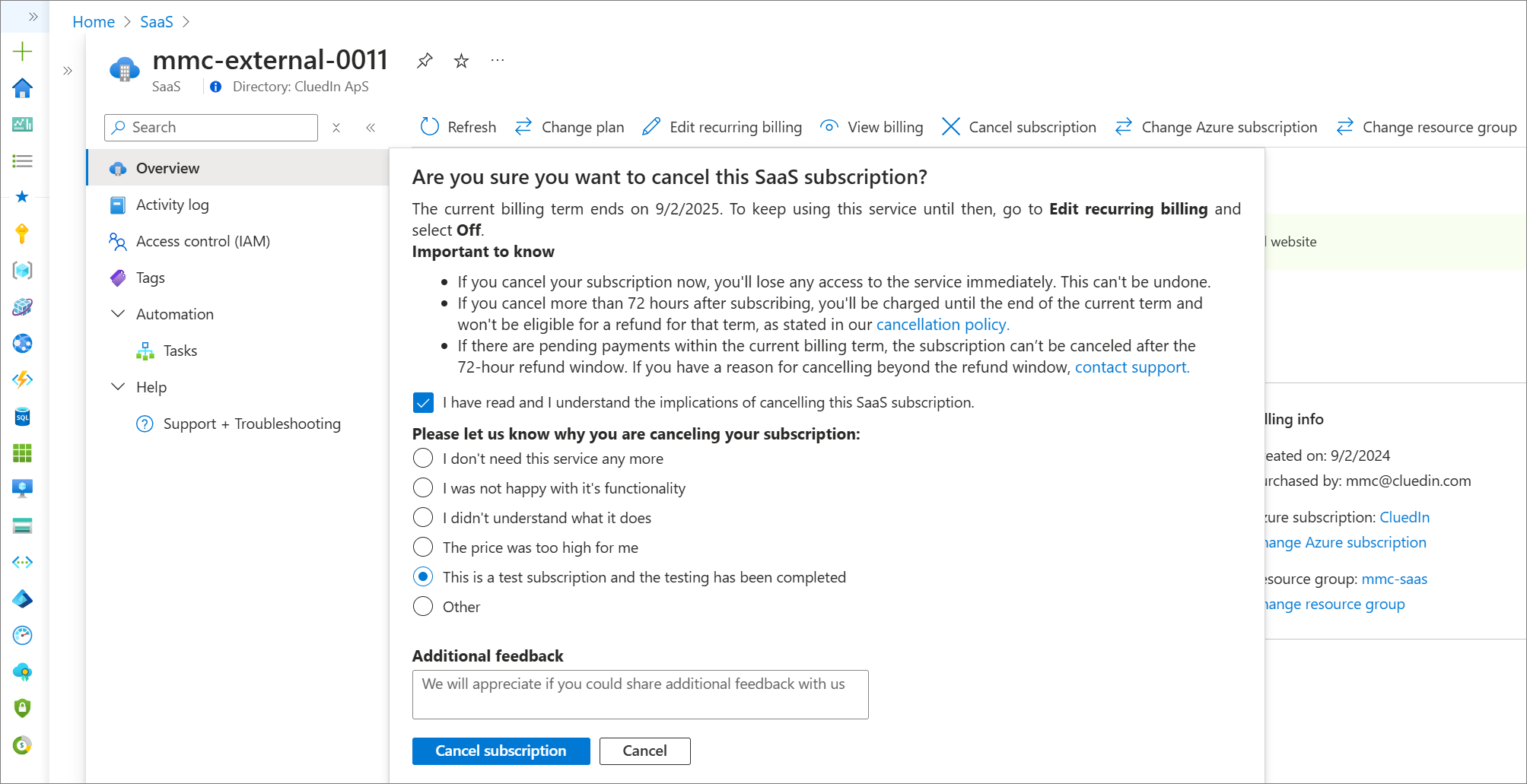Click Change plan in the command bar

tap(569, 127)
